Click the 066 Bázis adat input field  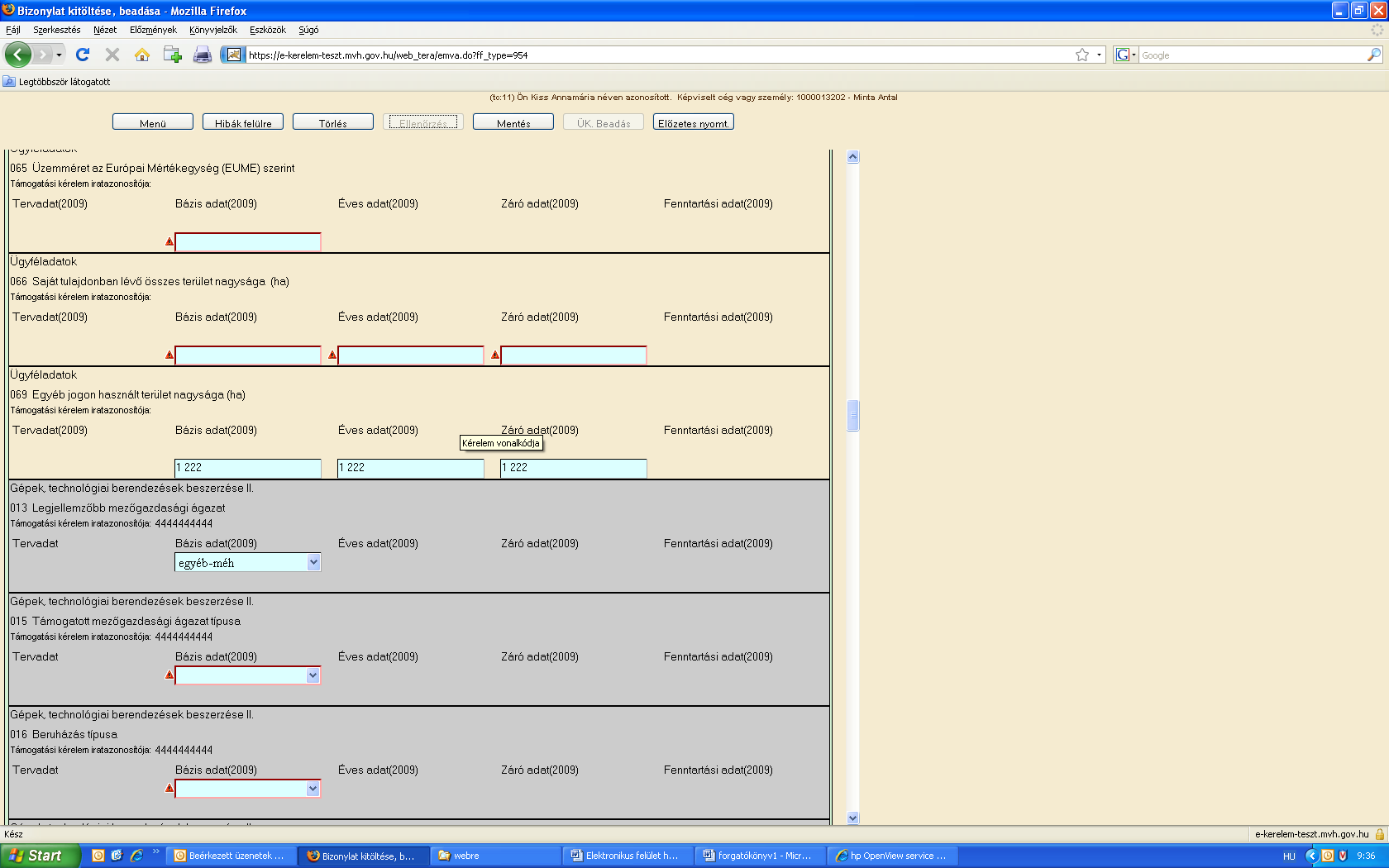pos(248,355)
